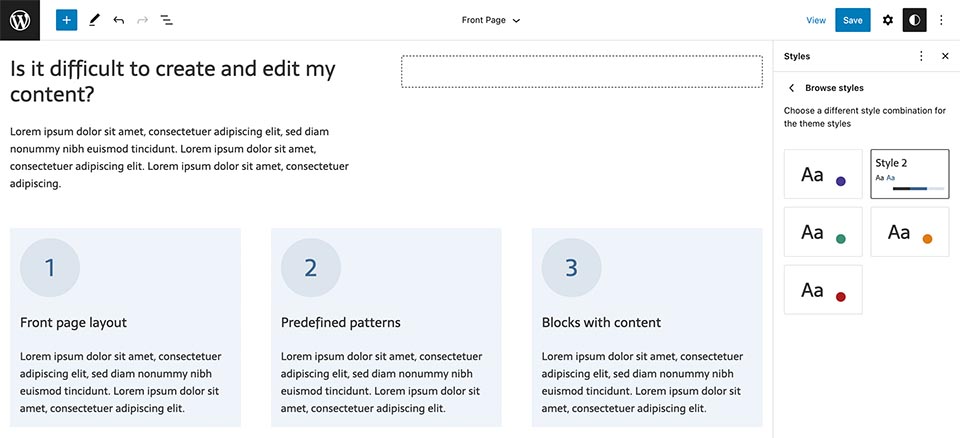This screenshot has width=960, height=438.
Task: Click the View link
Action: (816, 20)
